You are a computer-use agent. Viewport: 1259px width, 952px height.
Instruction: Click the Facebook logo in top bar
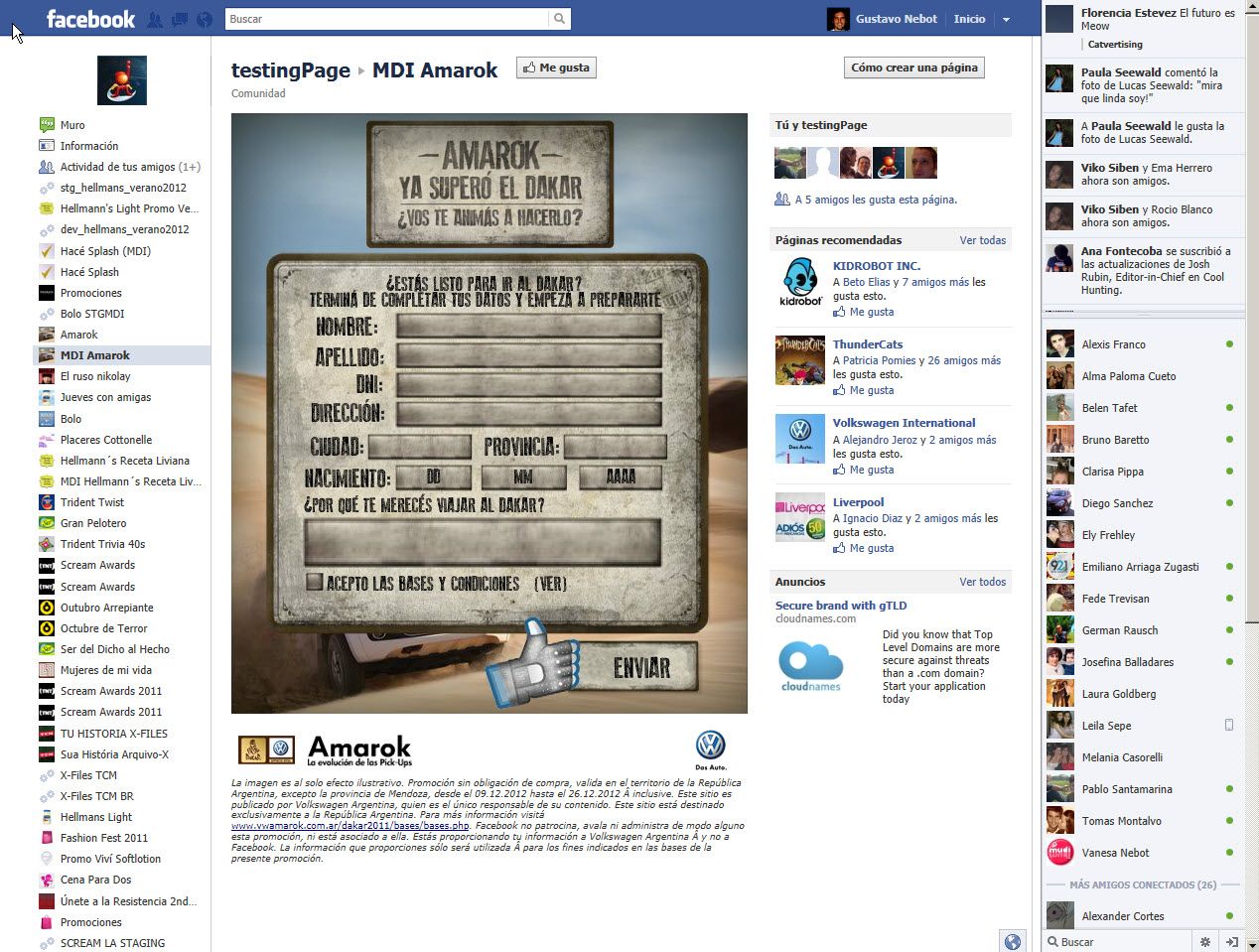click(x=90, y=19)
